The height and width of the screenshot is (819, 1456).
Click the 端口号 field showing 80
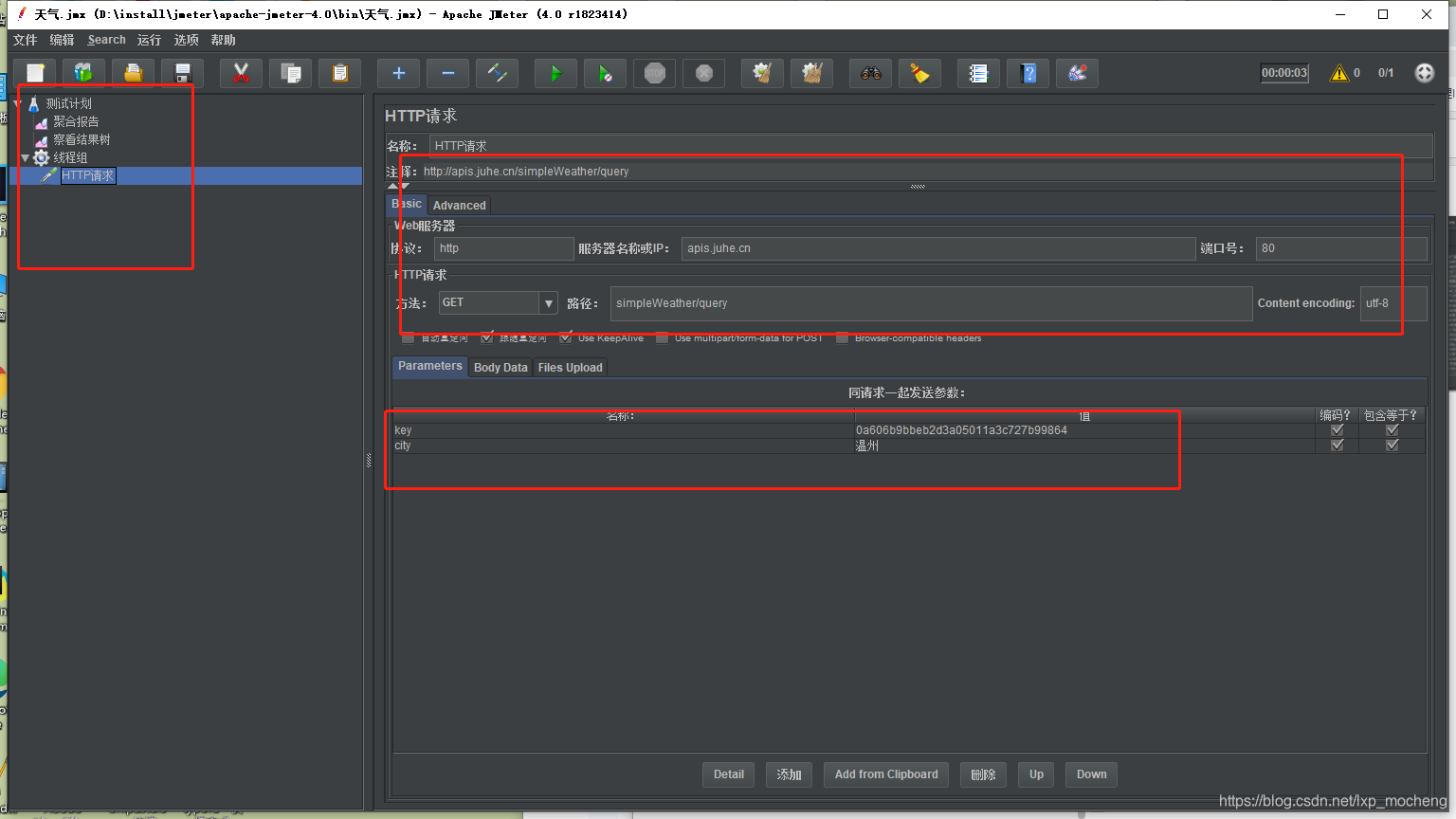tap(1341, 248)
